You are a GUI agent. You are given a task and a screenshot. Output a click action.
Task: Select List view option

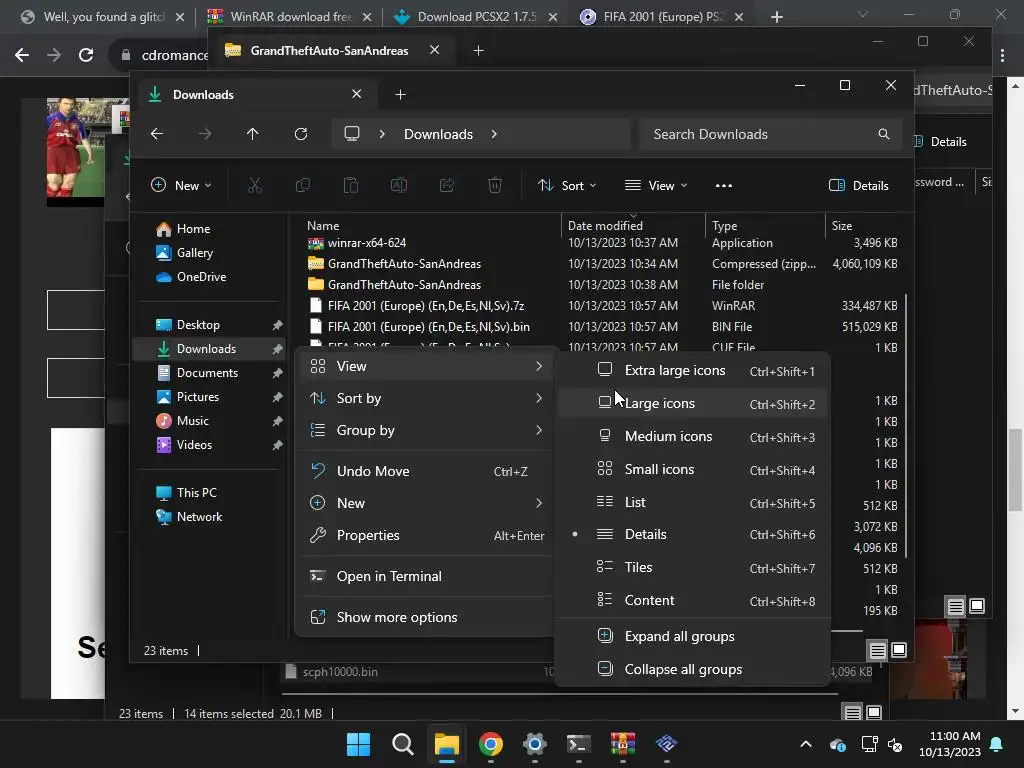tap(692, 502)
